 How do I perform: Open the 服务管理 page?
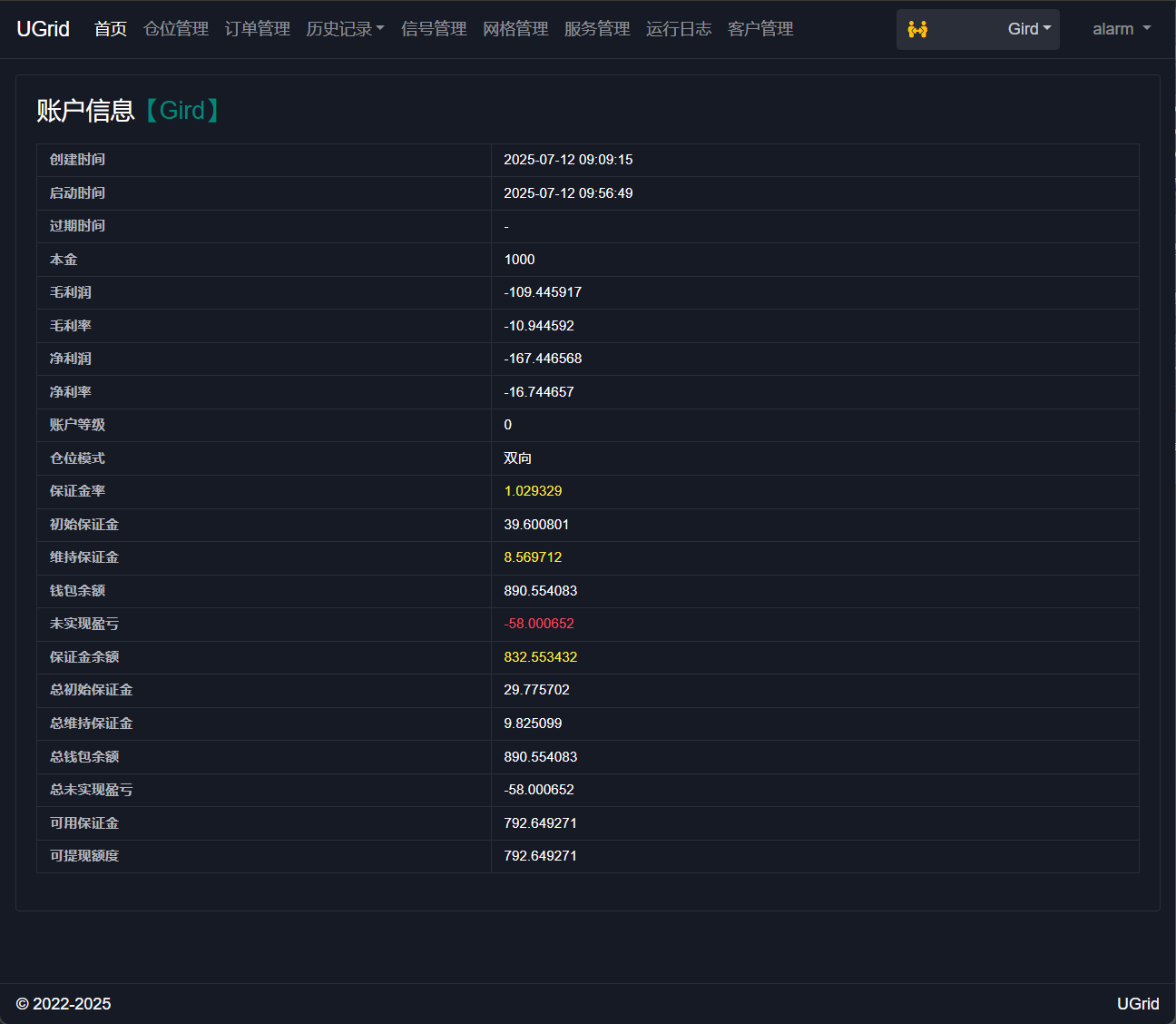[597, 29]
